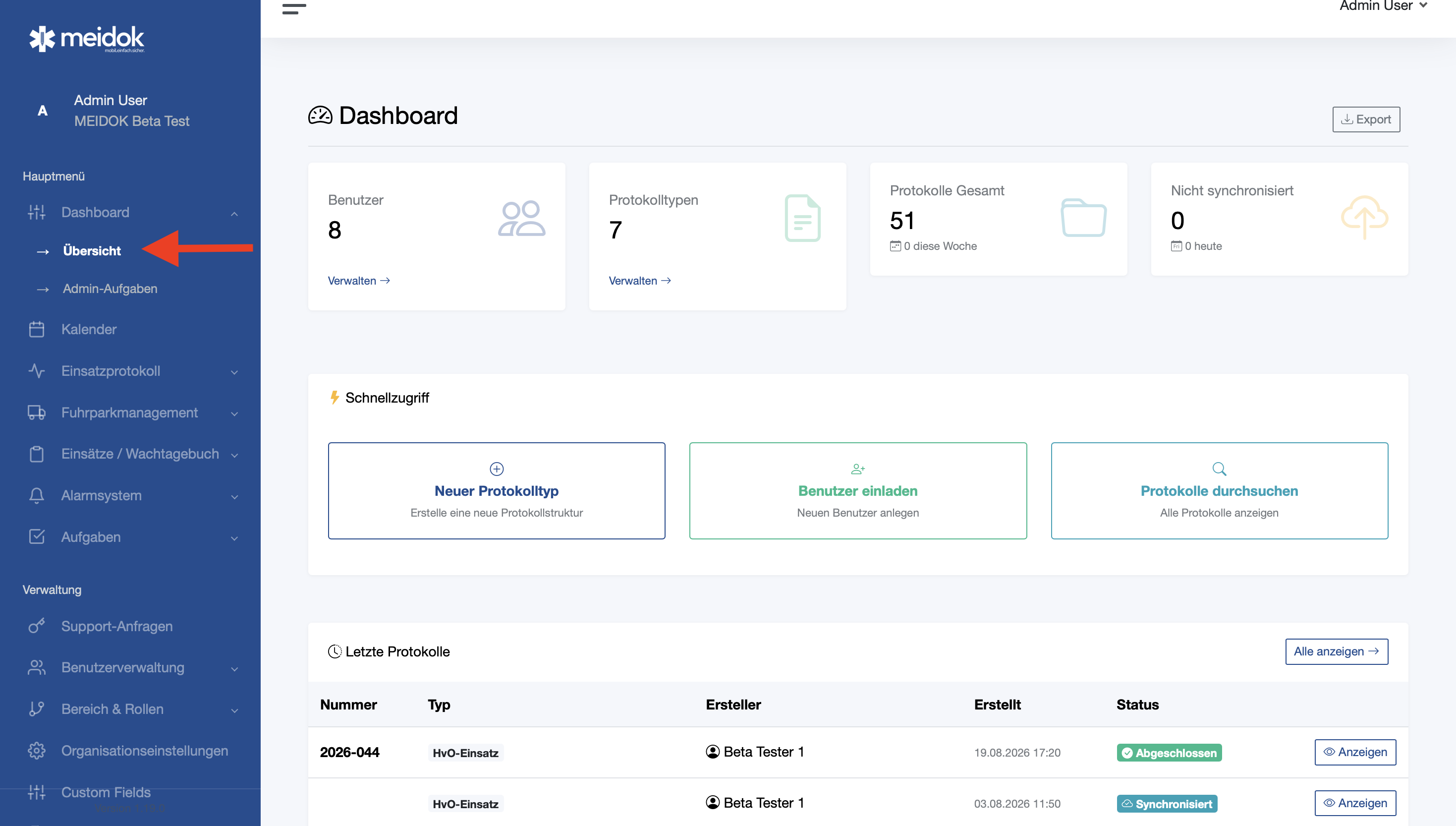1456x826 pixels.
Task: Open the Protokolle durchsuchen quick-access card
Action: click(x=1220, y=491)
